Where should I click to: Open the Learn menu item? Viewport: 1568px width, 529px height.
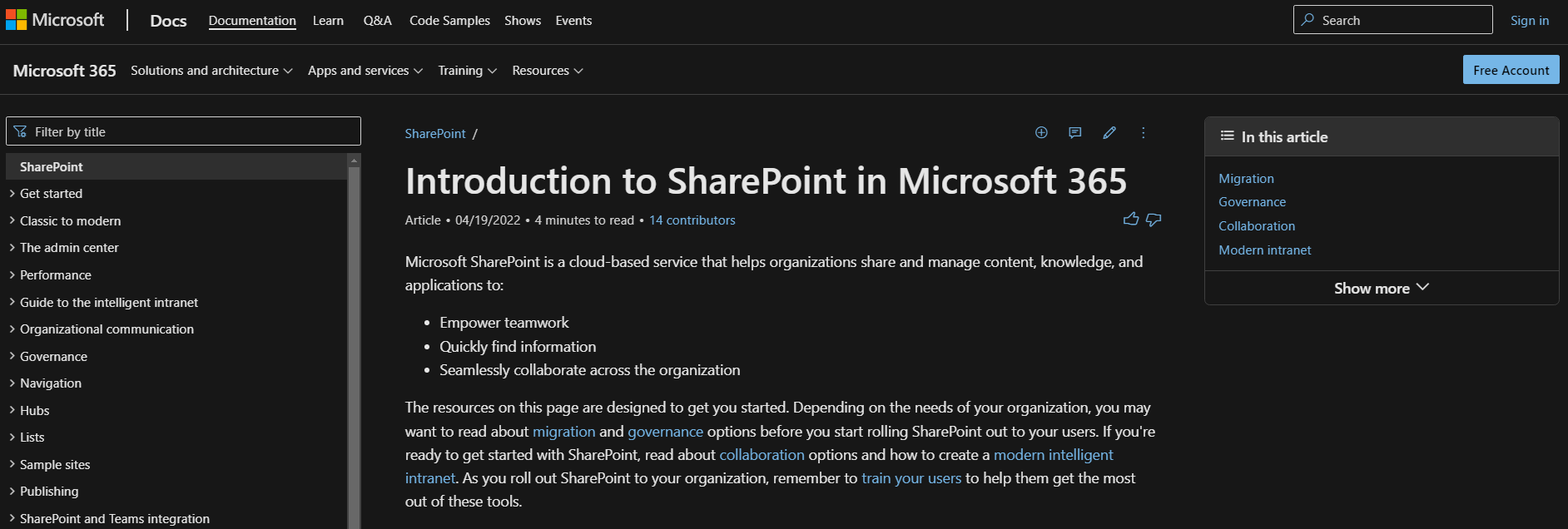(x=328, y=21)
